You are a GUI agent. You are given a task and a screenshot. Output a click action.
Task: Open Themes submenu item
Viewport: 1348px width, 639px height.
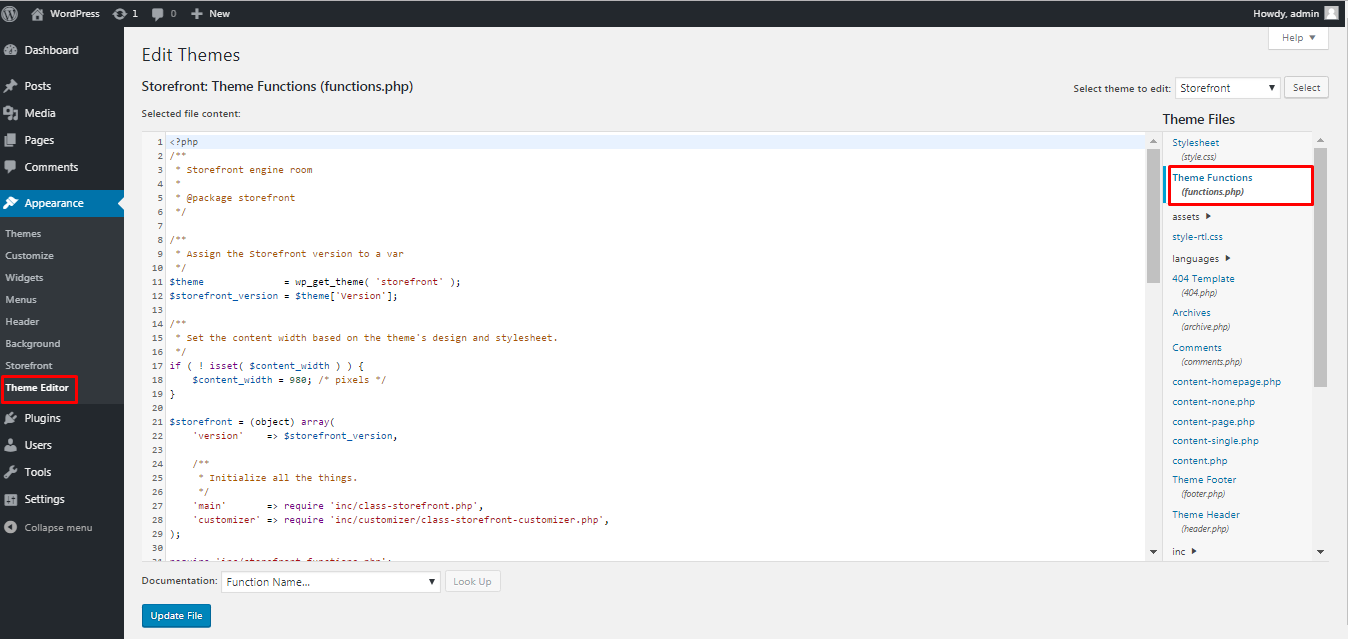[24, 234]
